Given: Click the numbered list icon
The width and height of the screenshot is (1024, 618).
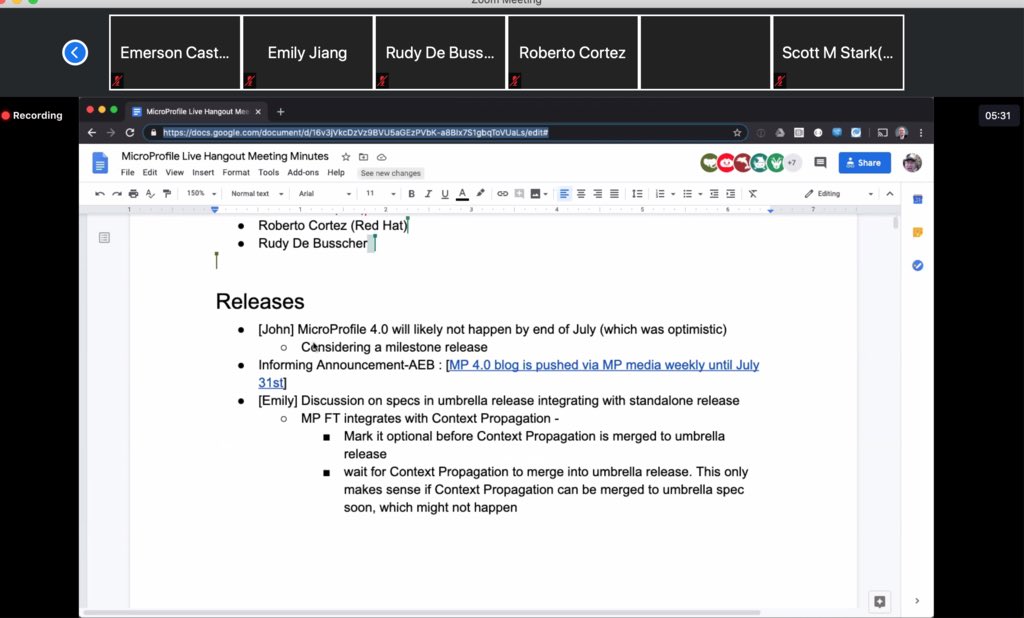Looking at the screenshot, I should (x=660, y=193).
